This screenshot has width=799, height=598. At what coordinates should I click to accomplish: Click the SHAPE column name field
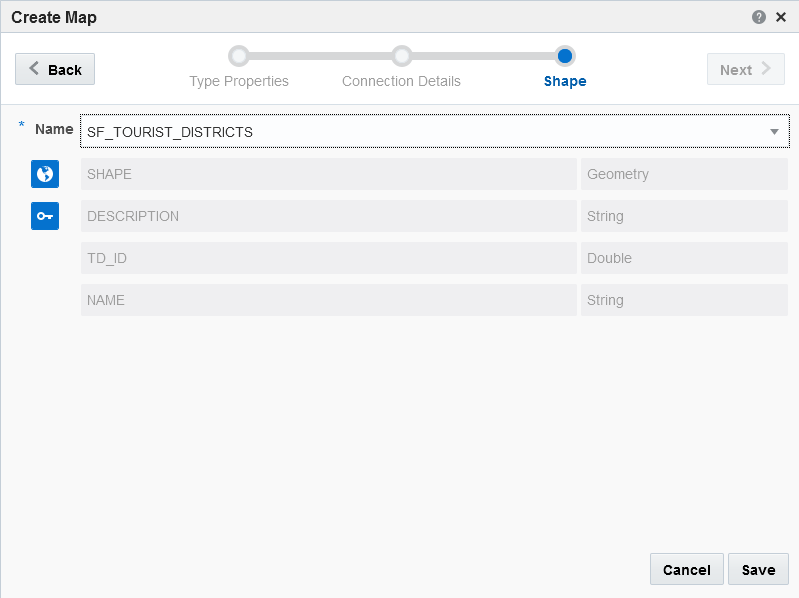328,174
